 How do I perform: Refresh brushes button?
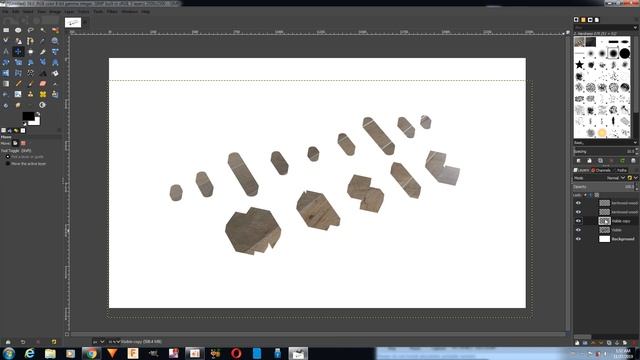click(x=622, y=161)
